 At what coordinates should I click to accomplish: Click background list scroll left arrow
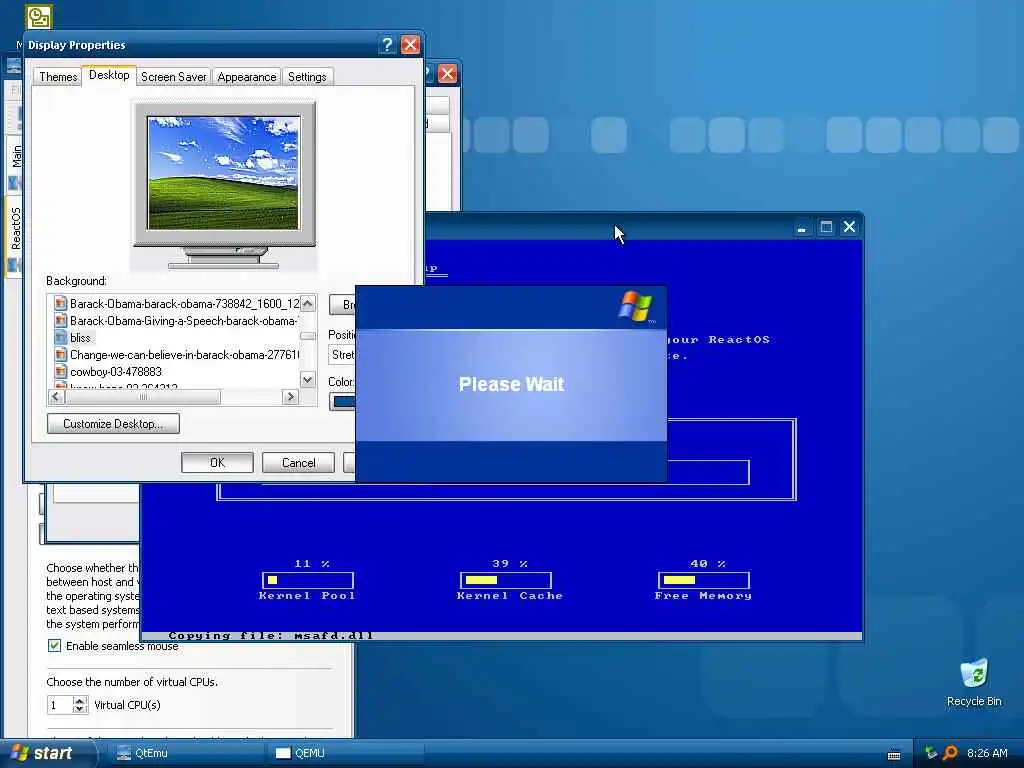click(x=56, y=396)
